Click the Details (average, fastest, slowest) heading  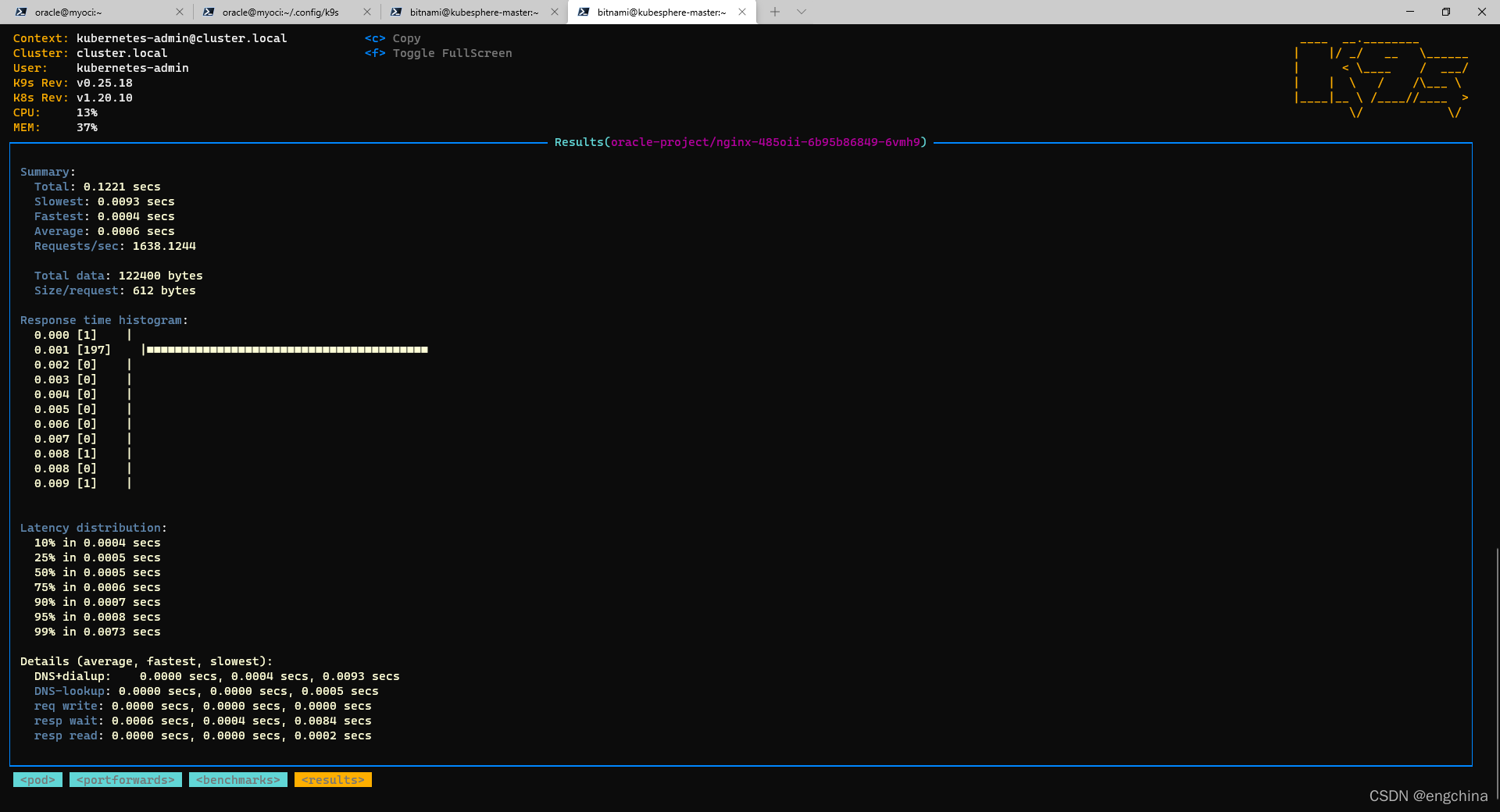click(146, 661)
